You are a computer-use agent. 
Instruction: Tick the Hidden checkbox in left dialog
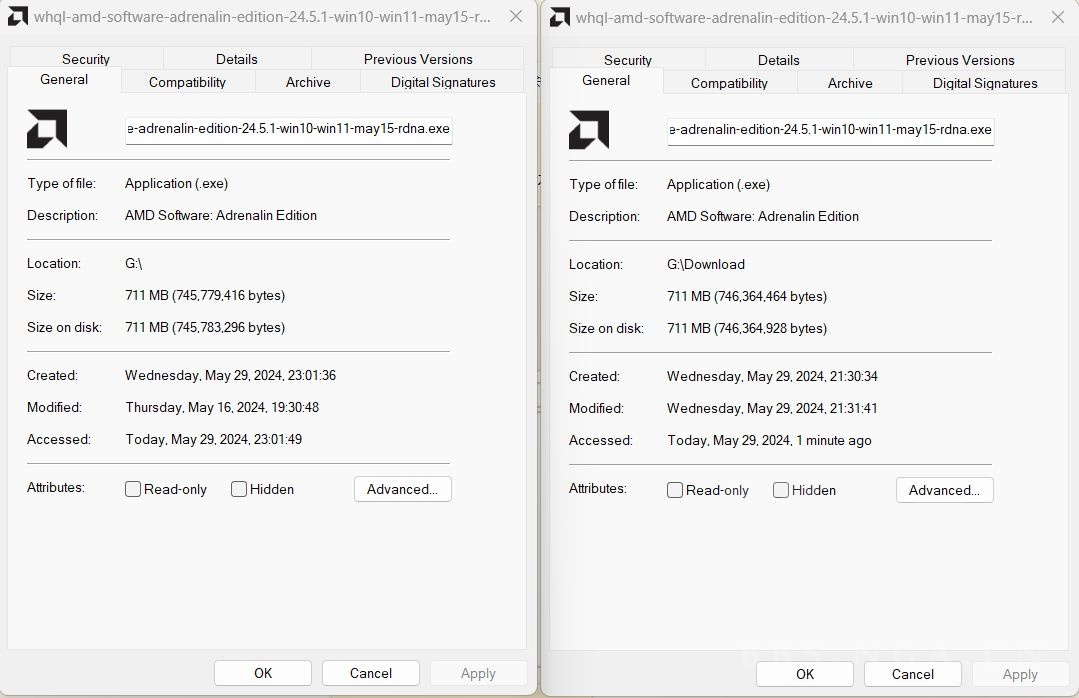(x=239, y=489)
